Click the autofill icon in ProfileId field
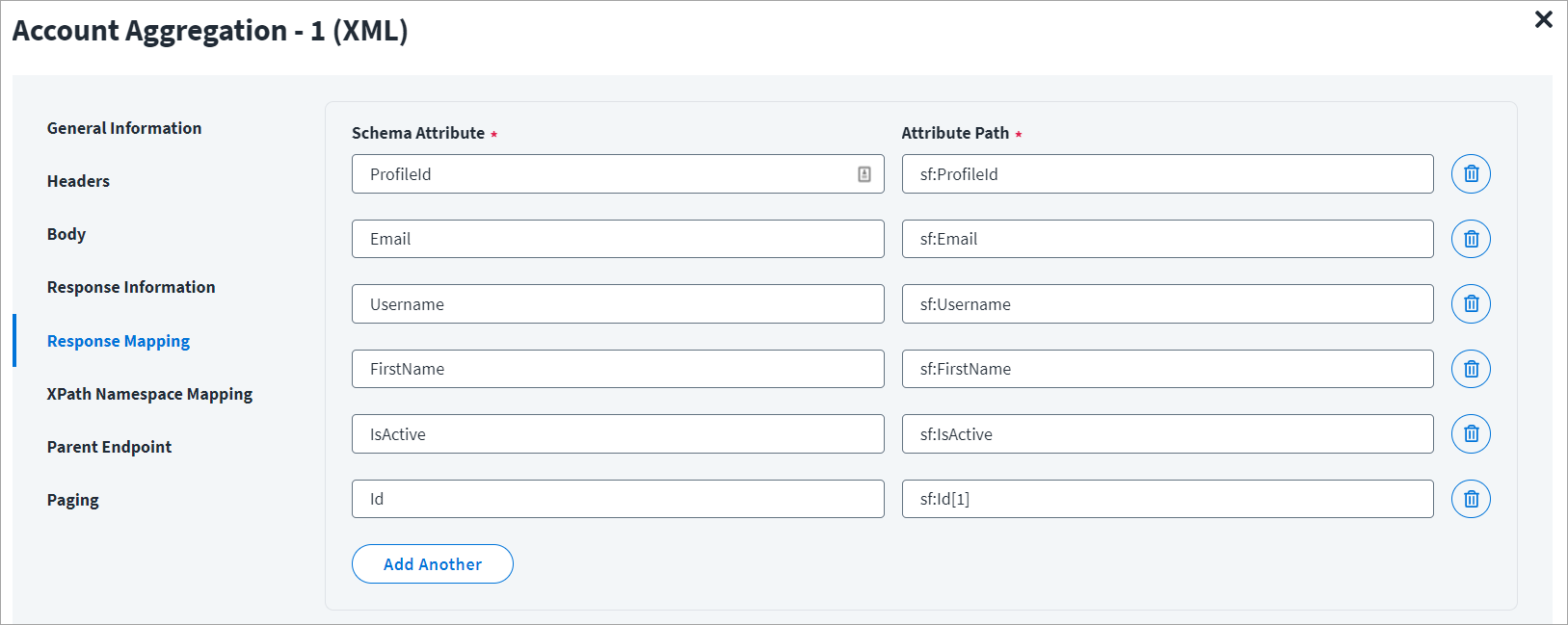This screenshot has height=625, width=1568. (864, 174)
